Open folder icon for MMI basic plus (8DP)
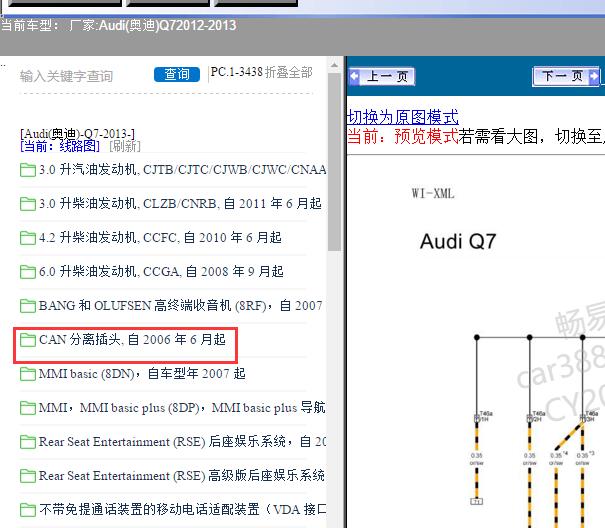This screenshot has height=528, width=605. pos(28,407)
